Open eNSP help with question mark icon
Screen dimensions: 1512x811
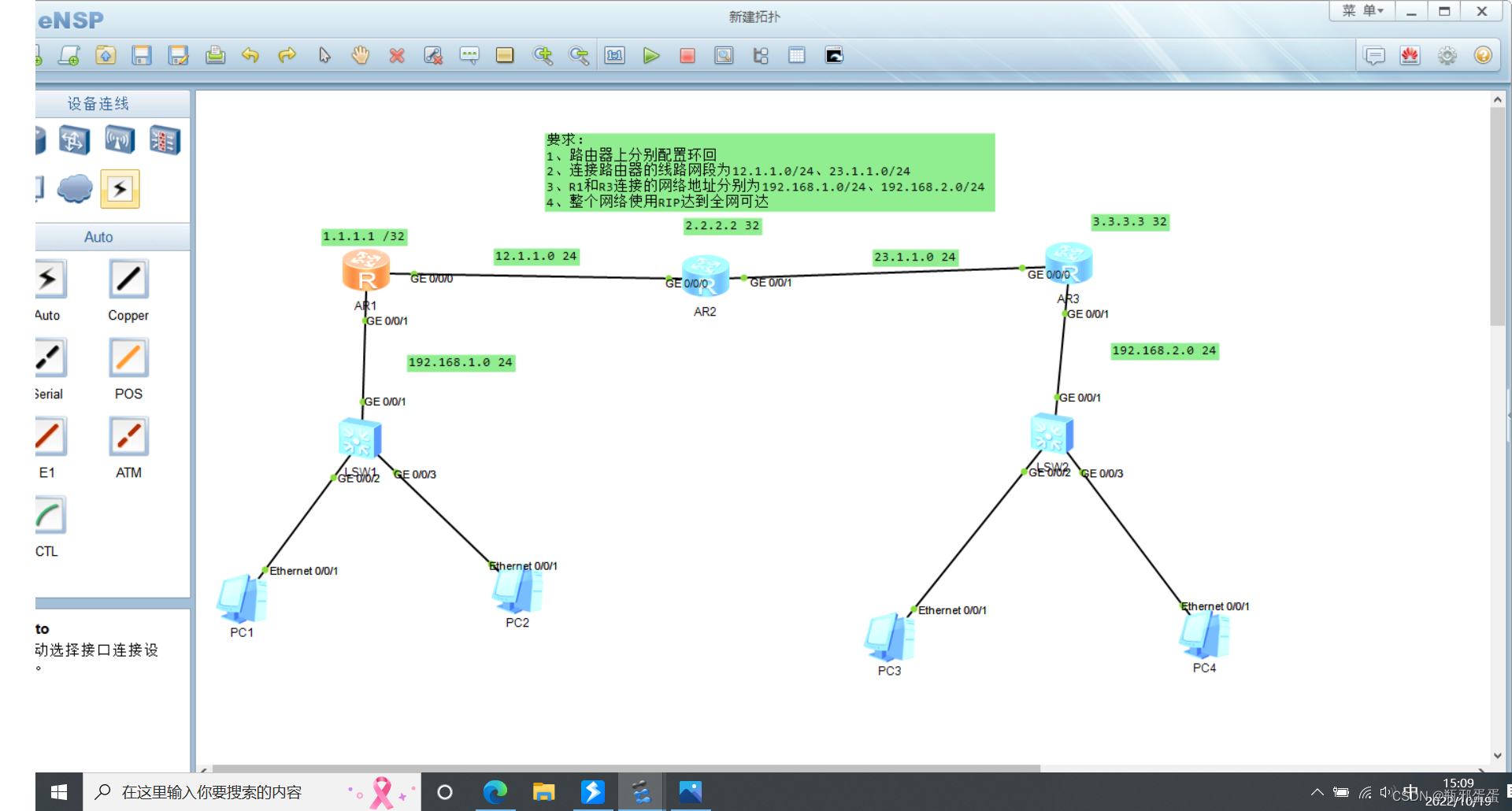coord(1484,55)
